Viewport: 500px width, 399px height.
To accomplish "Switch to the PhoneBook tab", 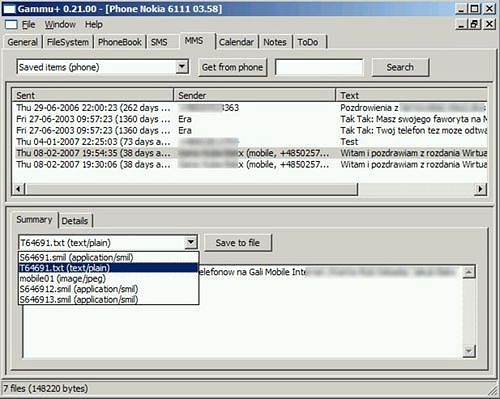I will [x=120, y=42].
